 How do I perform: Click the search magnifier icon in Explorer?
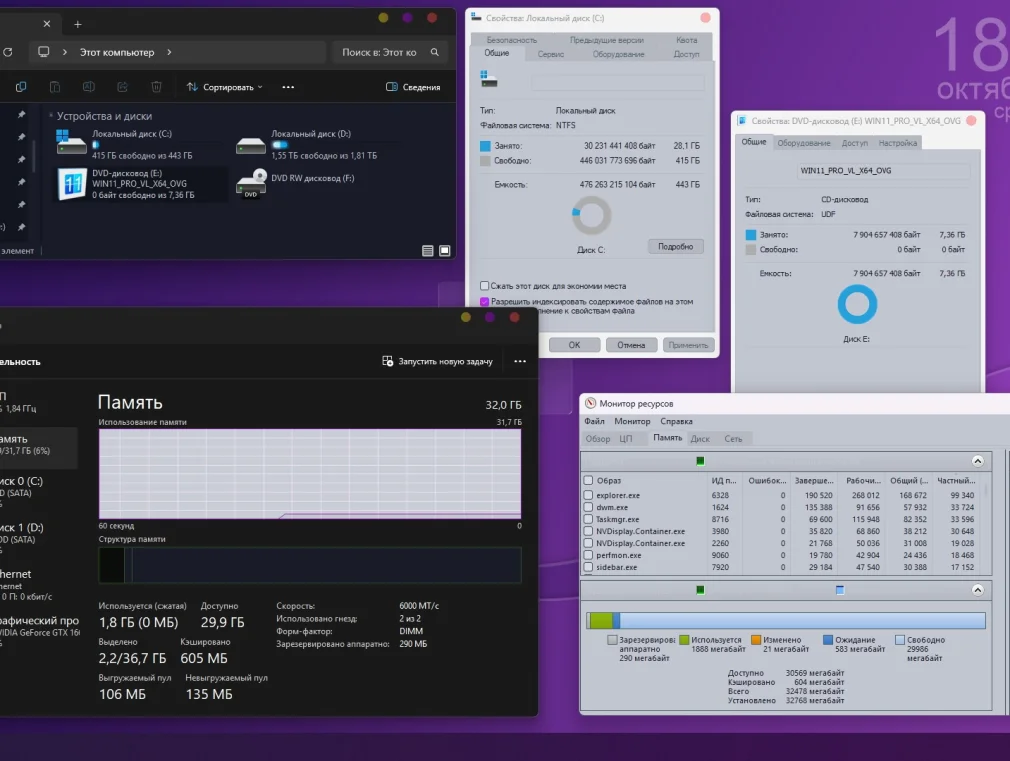tap(435, 52)
